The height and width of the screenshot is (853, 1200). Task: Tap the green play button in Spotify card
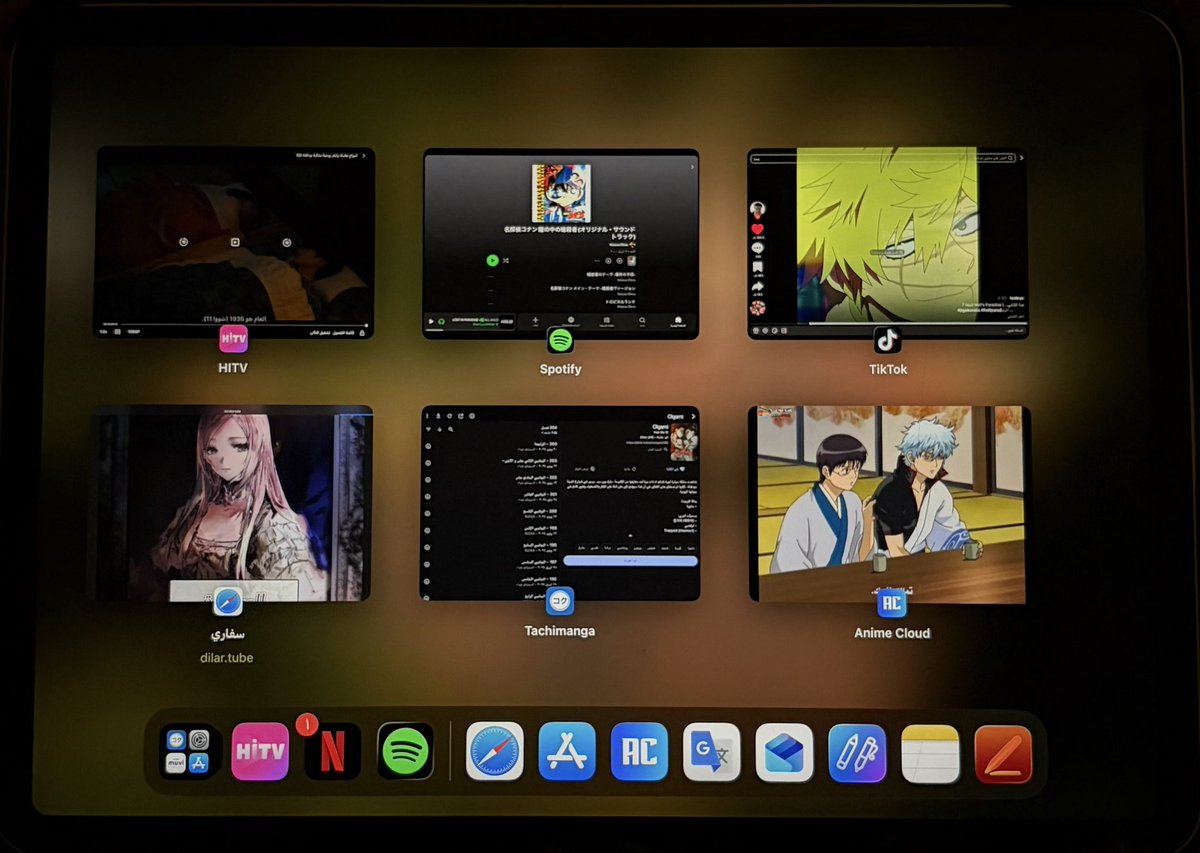point(492,260)
